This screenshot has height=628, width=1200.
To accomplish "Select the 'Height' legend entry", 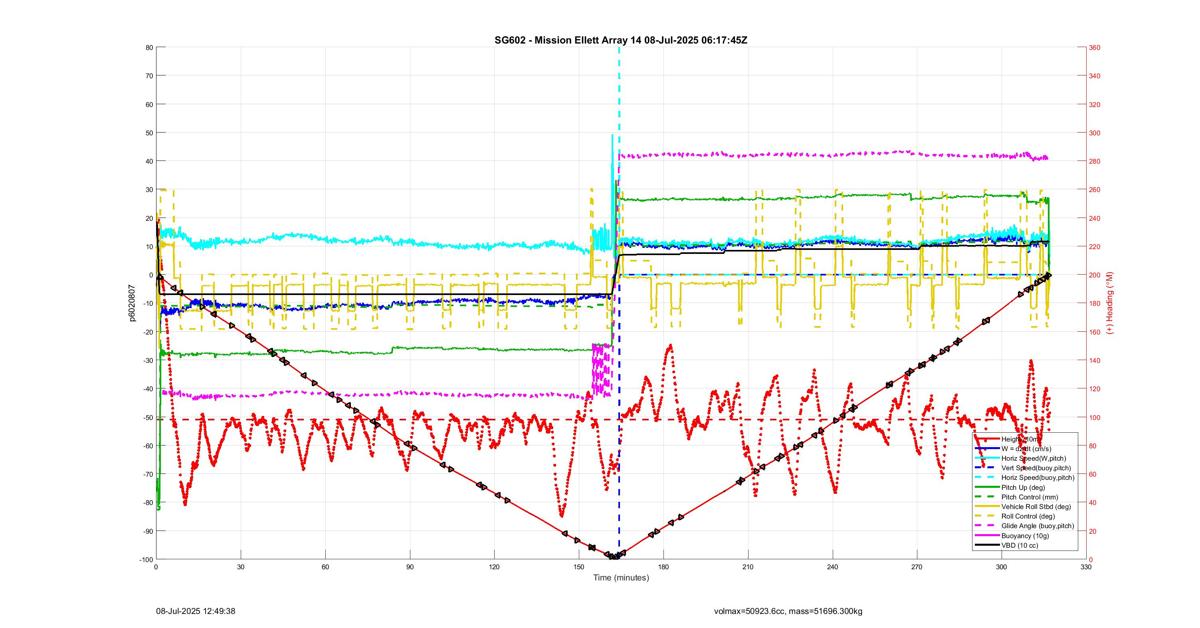I will pos(1008,439).
